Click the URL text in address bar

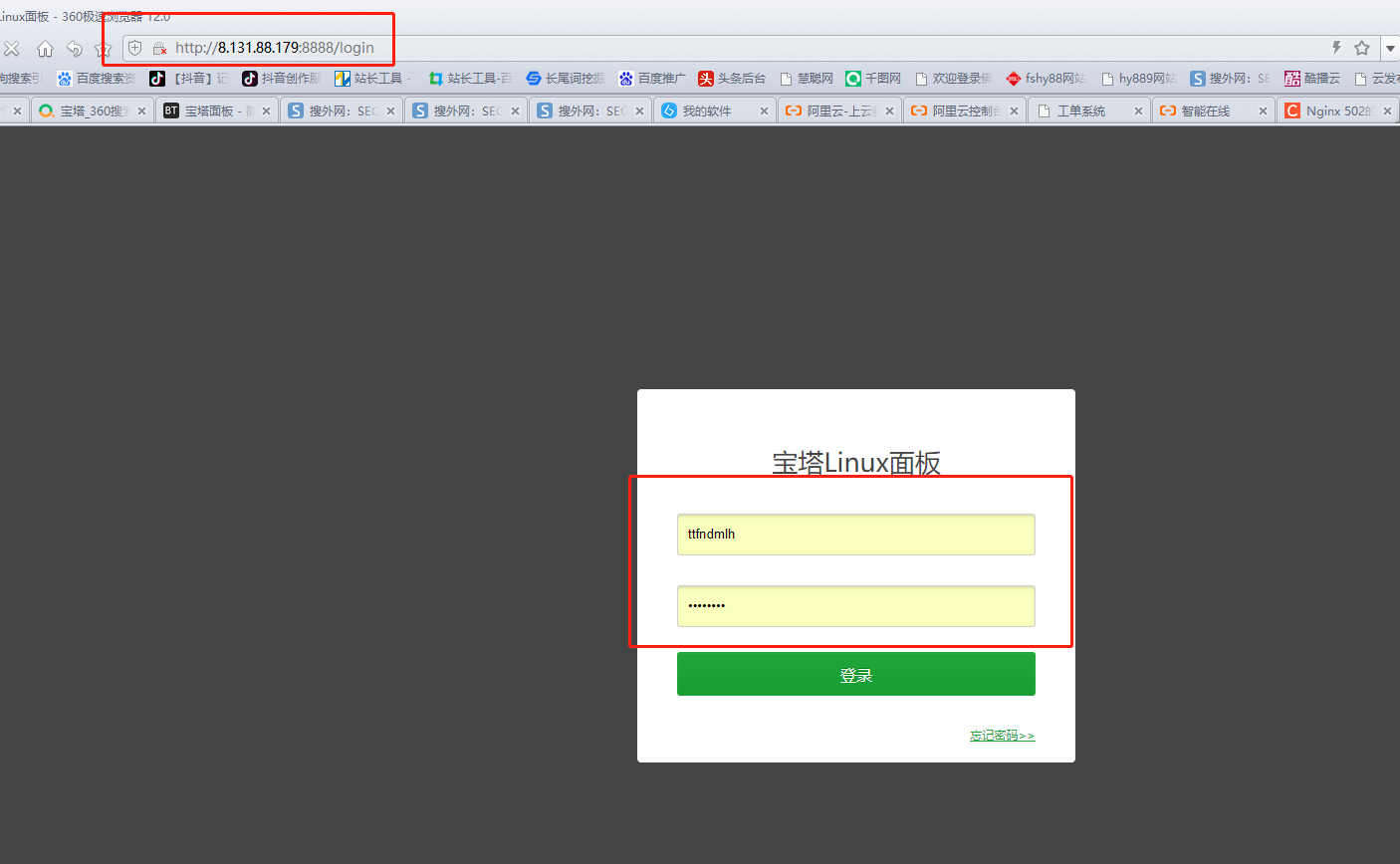tap(275, 48)
